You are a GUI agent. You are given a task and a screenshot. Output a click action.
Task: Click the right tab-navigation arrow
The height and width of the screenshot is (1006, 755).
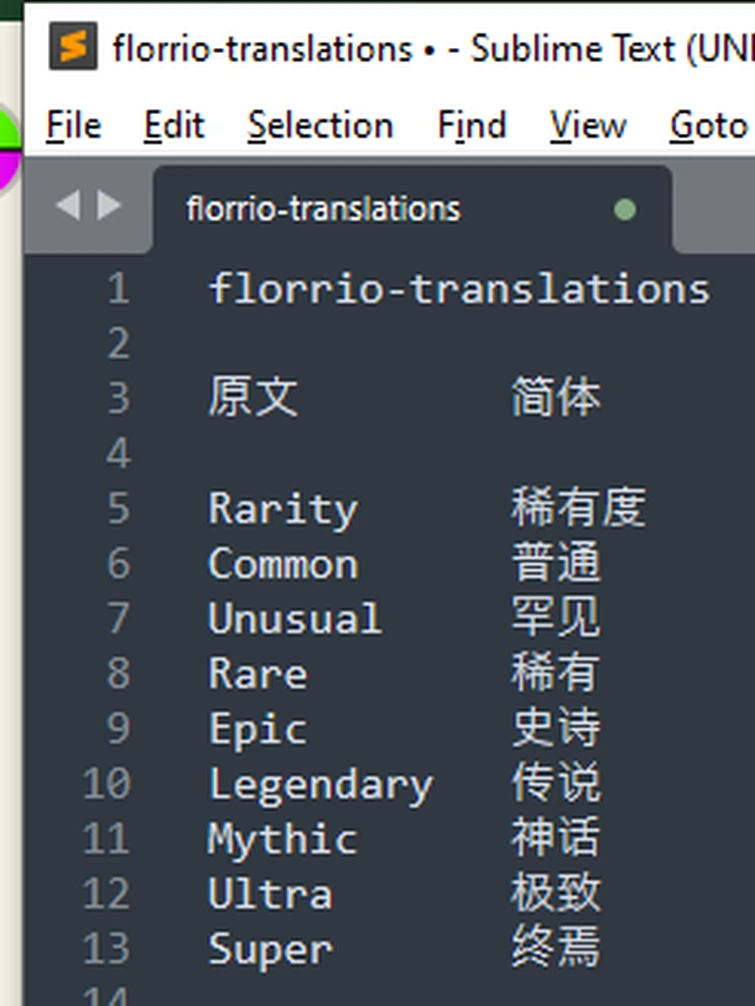coord(106,204)
